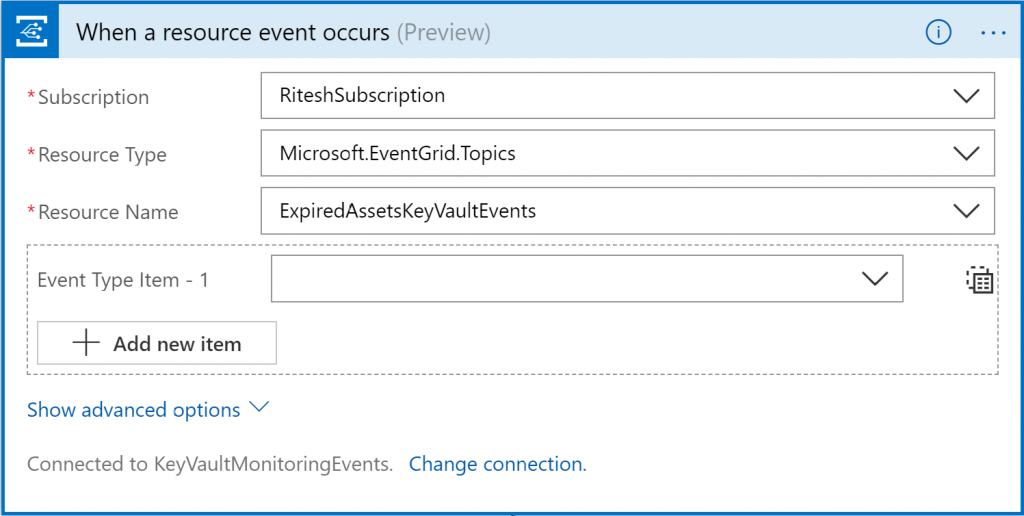Select the RiteshSubscription value text
This screenshot has height=516, width=1024.
[x=362, y=96]
